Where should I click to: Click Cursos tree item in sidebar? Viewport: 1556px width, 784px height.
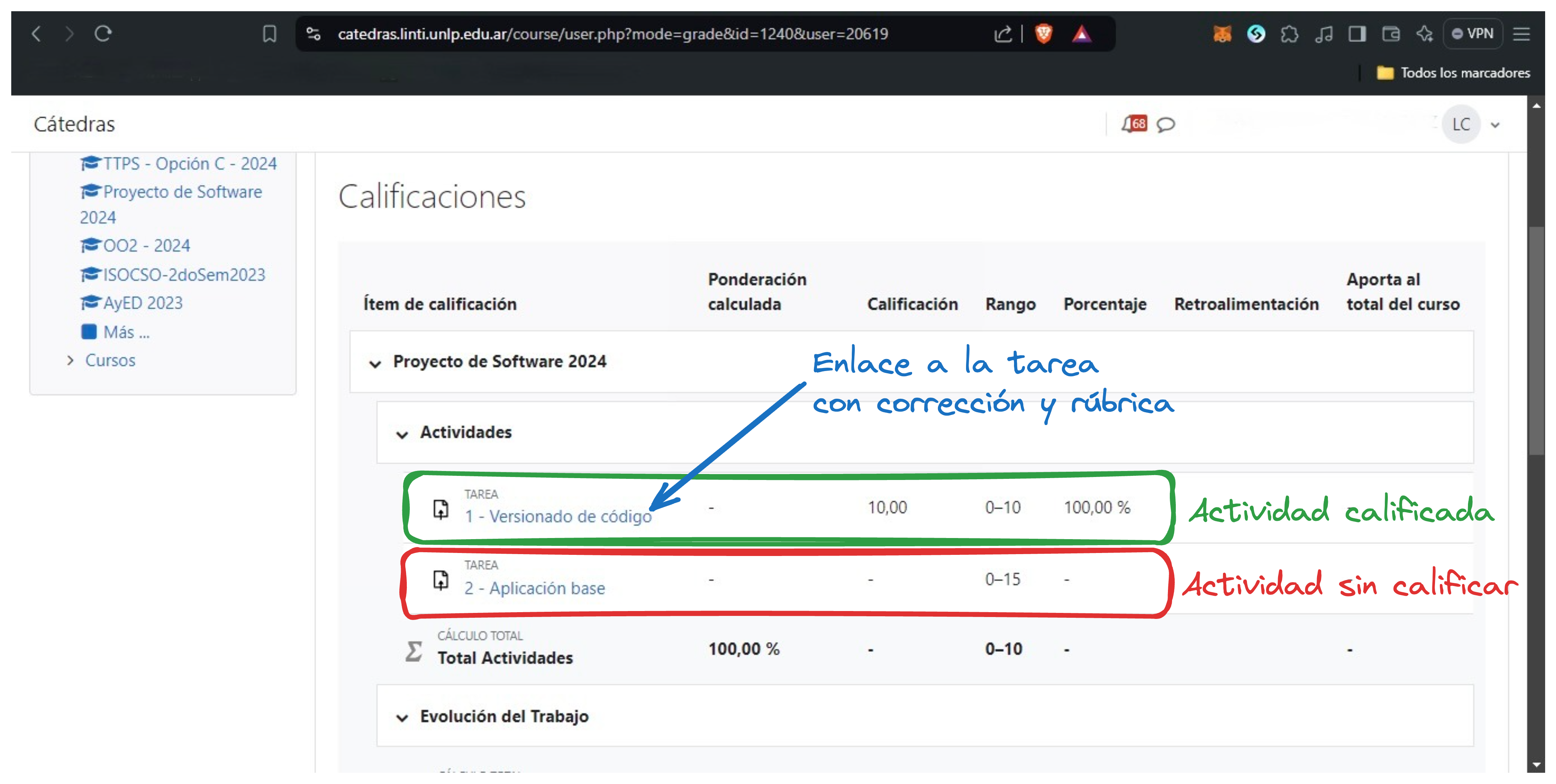pyautogui.click(x=110, y=359)
